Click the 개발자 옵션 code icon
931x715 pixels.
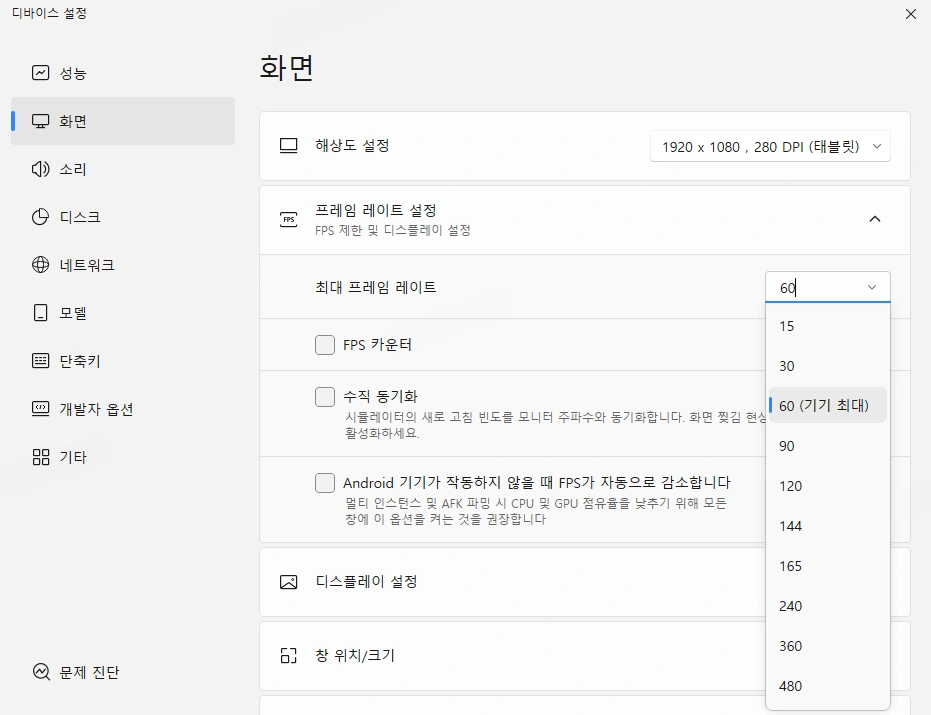[x=40, y=409]
